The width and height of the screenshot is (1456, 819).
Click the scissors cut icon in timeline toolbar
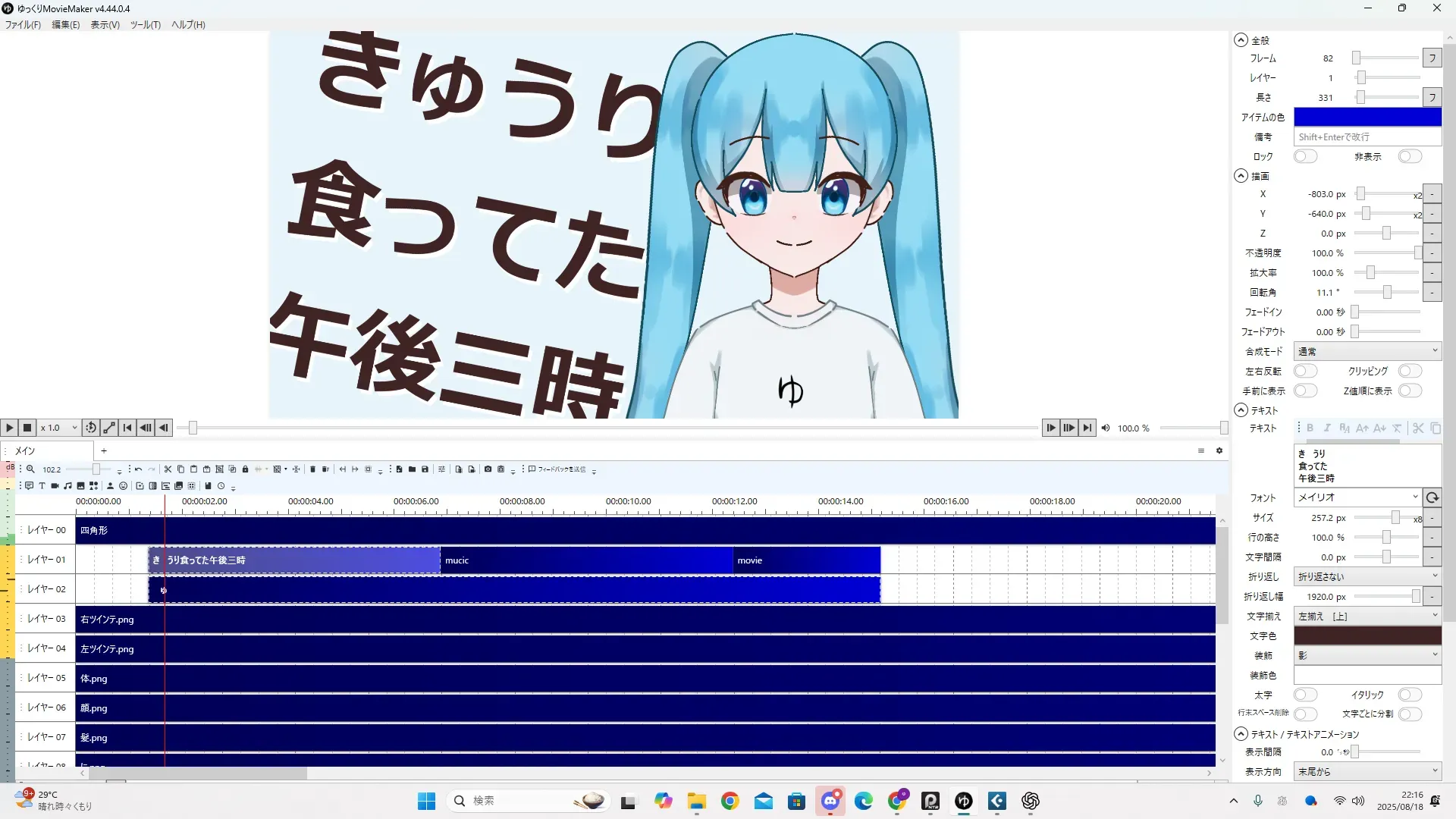[x=168, y=469]
